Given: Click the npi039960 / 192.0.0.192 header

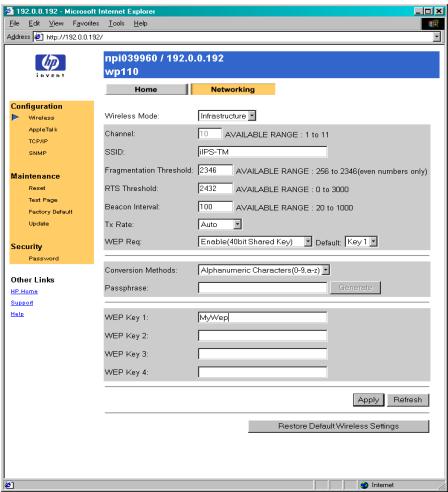Looking at the screenshot, I should [164, 58].
